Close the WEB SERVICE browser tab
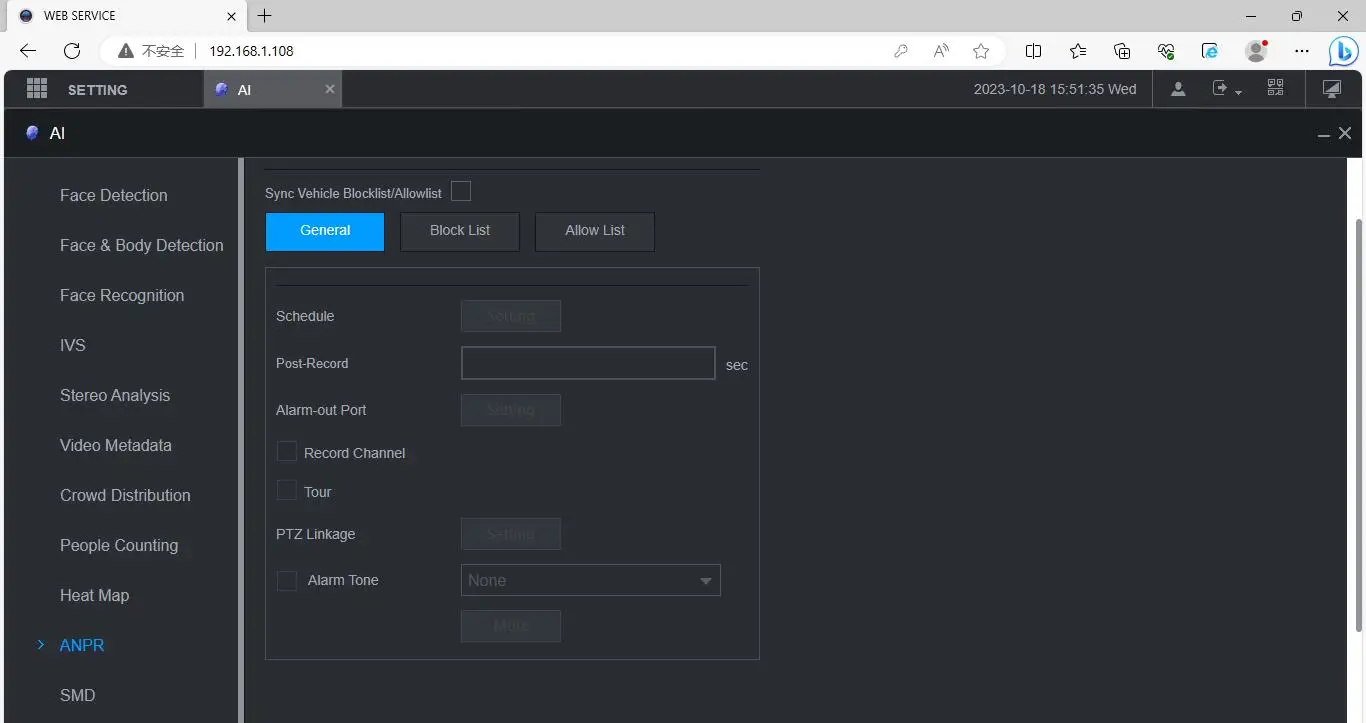Image resolution: width=1366 pixels, height=723 pixels. point(232,16)
